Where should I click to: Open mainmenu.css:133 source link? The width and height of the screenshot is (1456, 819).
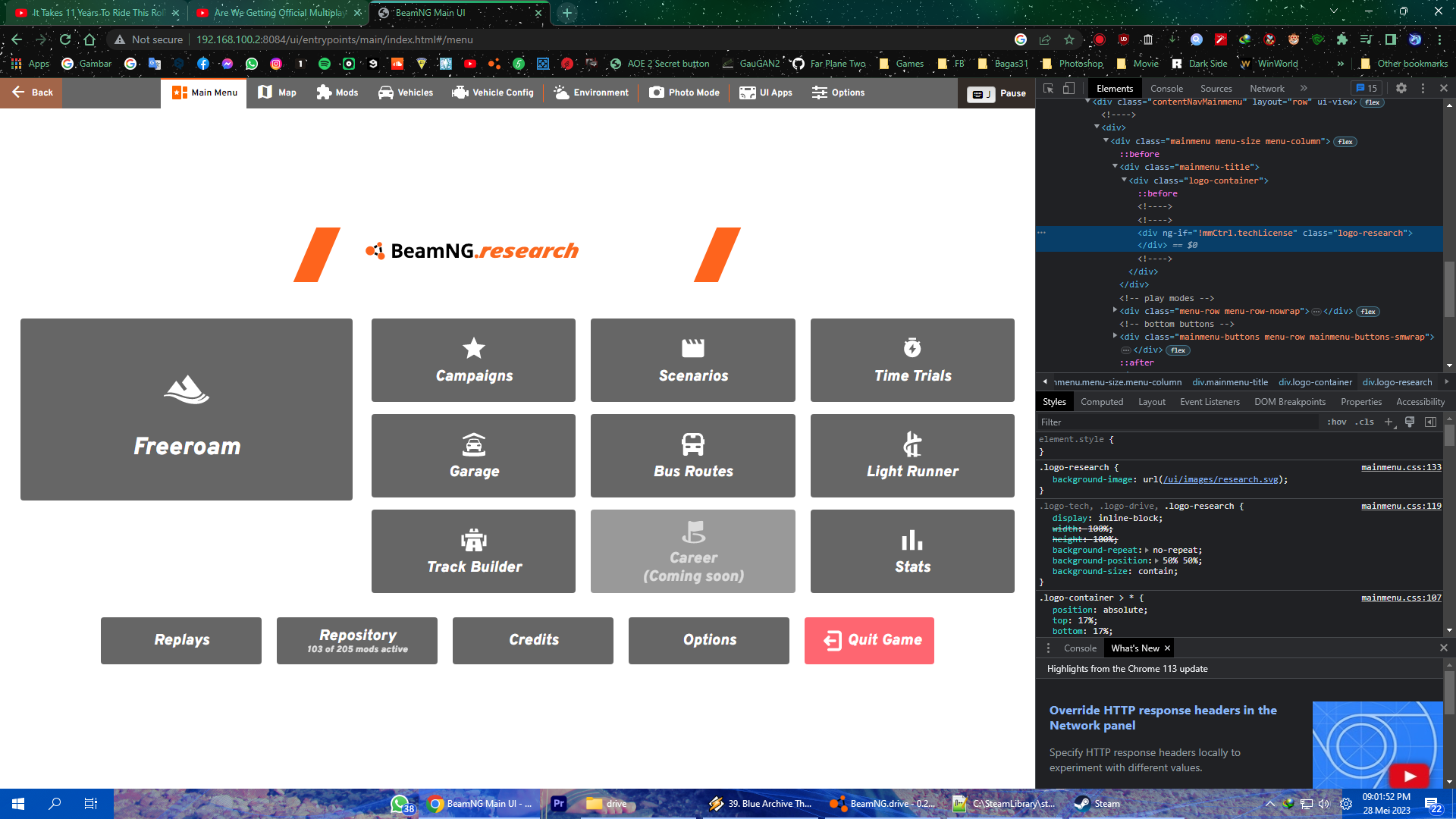[x=1401, y=467]
